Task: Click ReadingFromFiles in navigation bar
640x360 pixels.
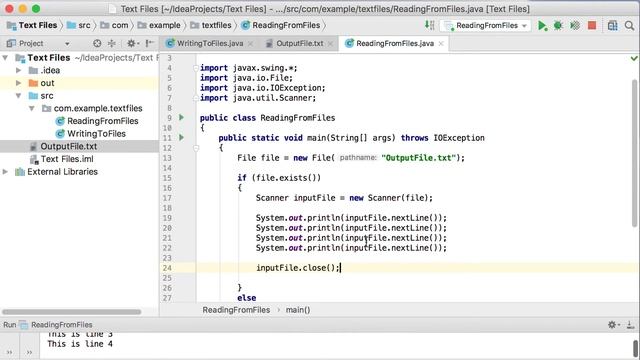Action: point(281,25)
